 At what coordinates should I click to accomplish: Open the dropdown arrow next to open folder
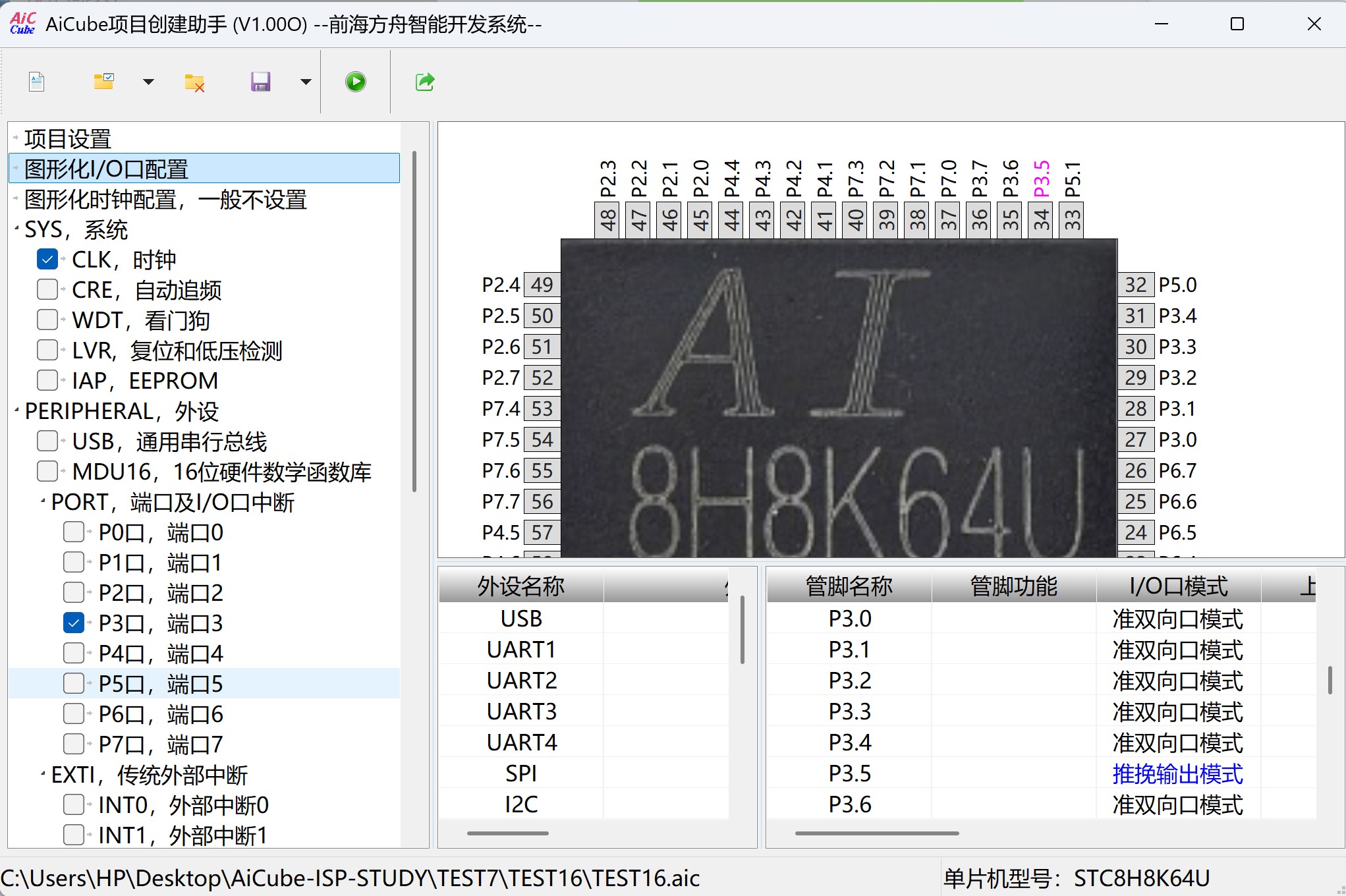tap(148, 82)
